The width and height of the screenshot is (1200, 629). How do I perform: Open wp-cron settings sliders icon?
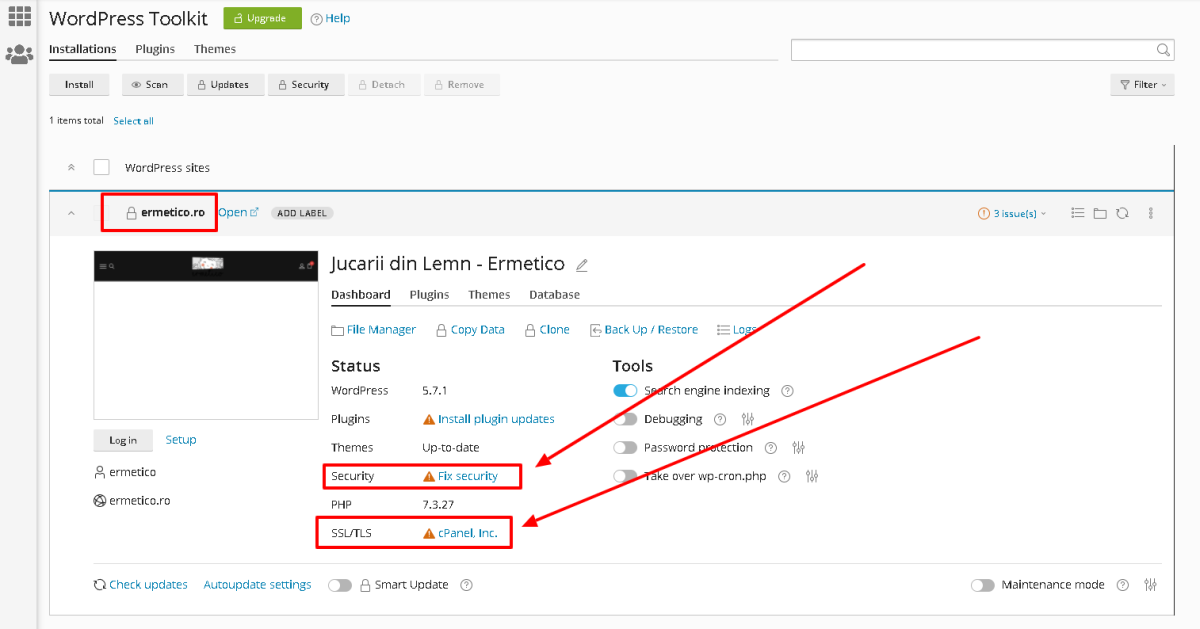point(812,476)
